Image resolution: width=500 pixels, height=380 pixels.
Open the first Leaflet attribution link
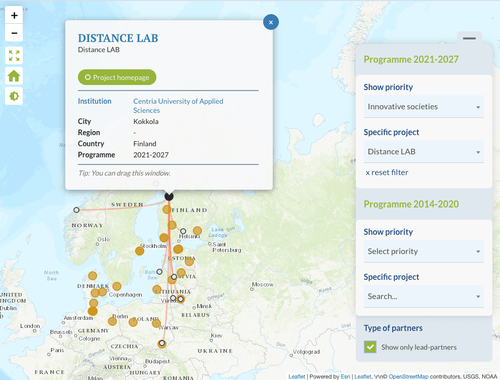(297, 376)
